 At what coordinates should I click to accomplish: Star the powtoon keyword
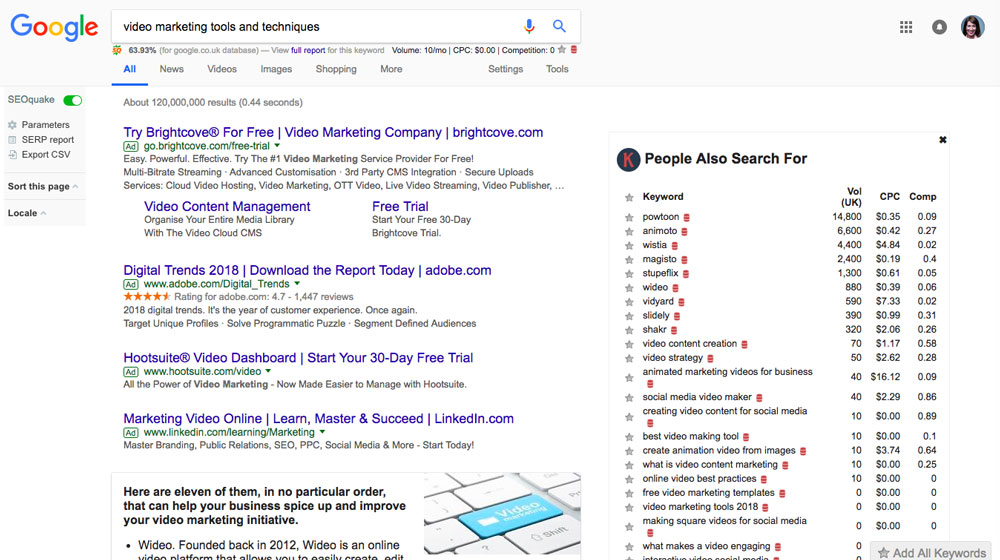(x=629, y=217)
